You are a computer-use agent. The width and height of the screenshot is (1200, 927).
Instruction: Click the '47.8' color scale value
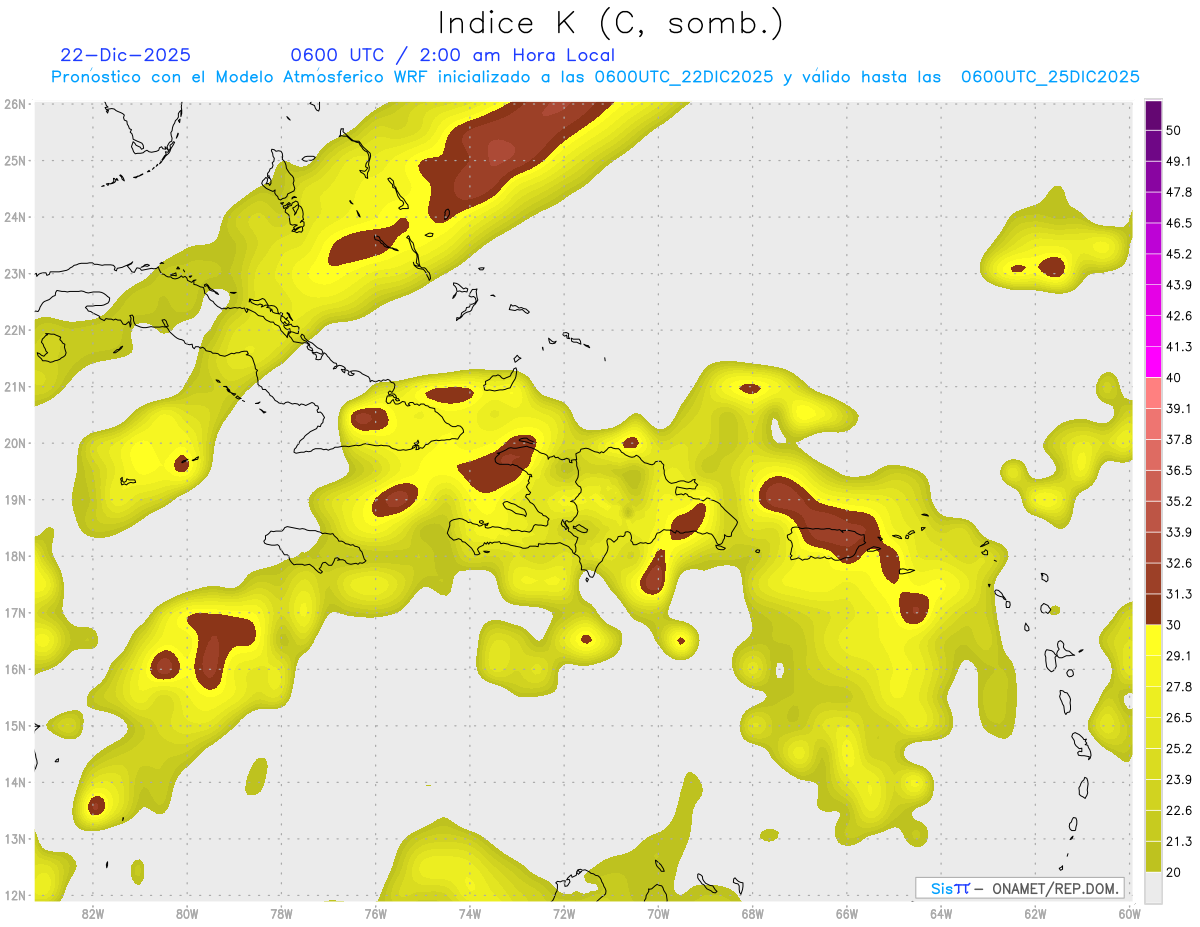(1179, 192)
